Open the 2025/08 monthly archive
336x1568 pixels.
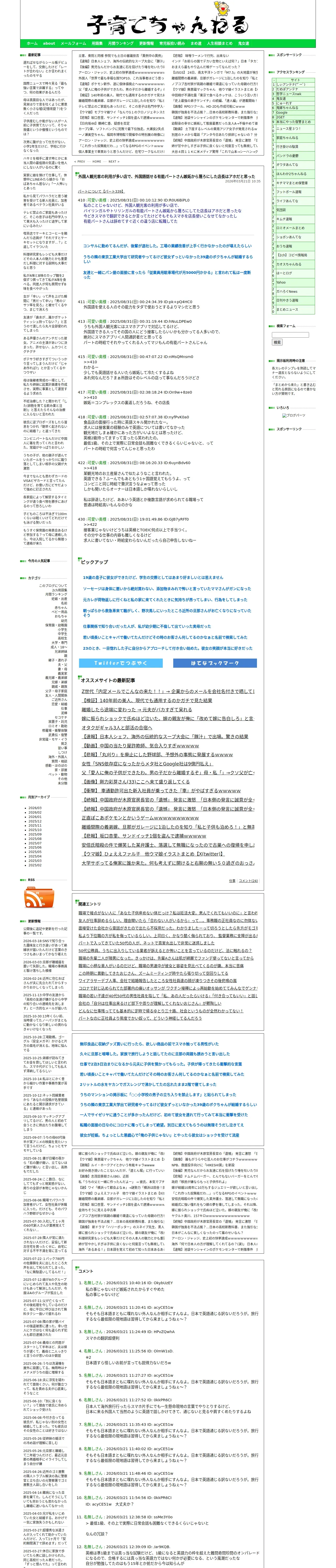pos(35,839)
